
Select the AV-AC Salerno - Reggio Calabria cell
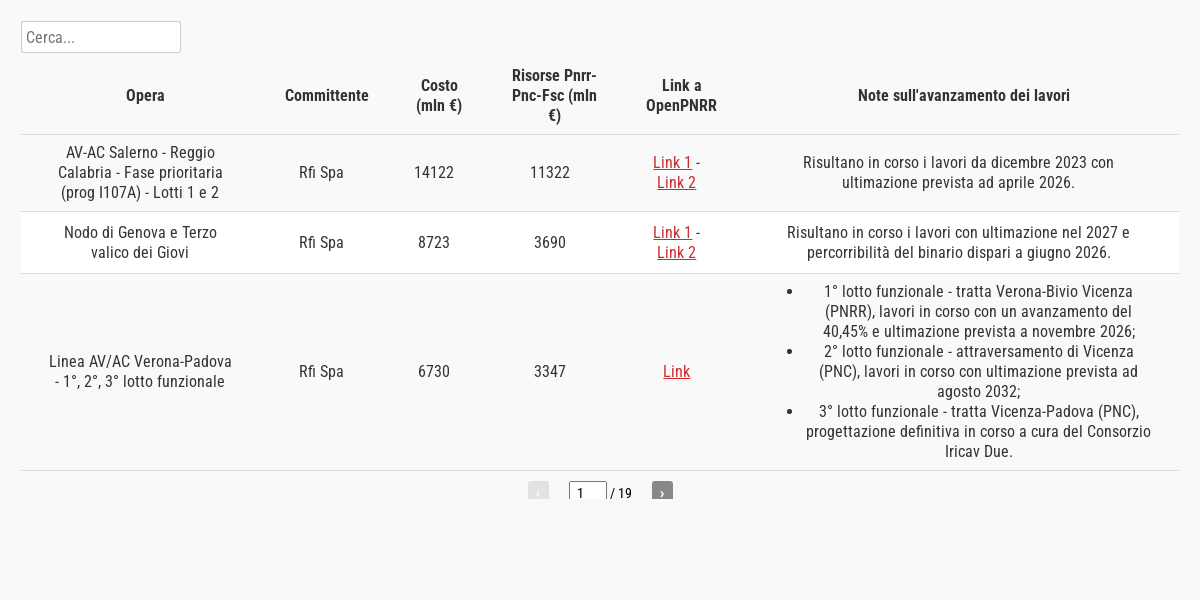(140, 173)
